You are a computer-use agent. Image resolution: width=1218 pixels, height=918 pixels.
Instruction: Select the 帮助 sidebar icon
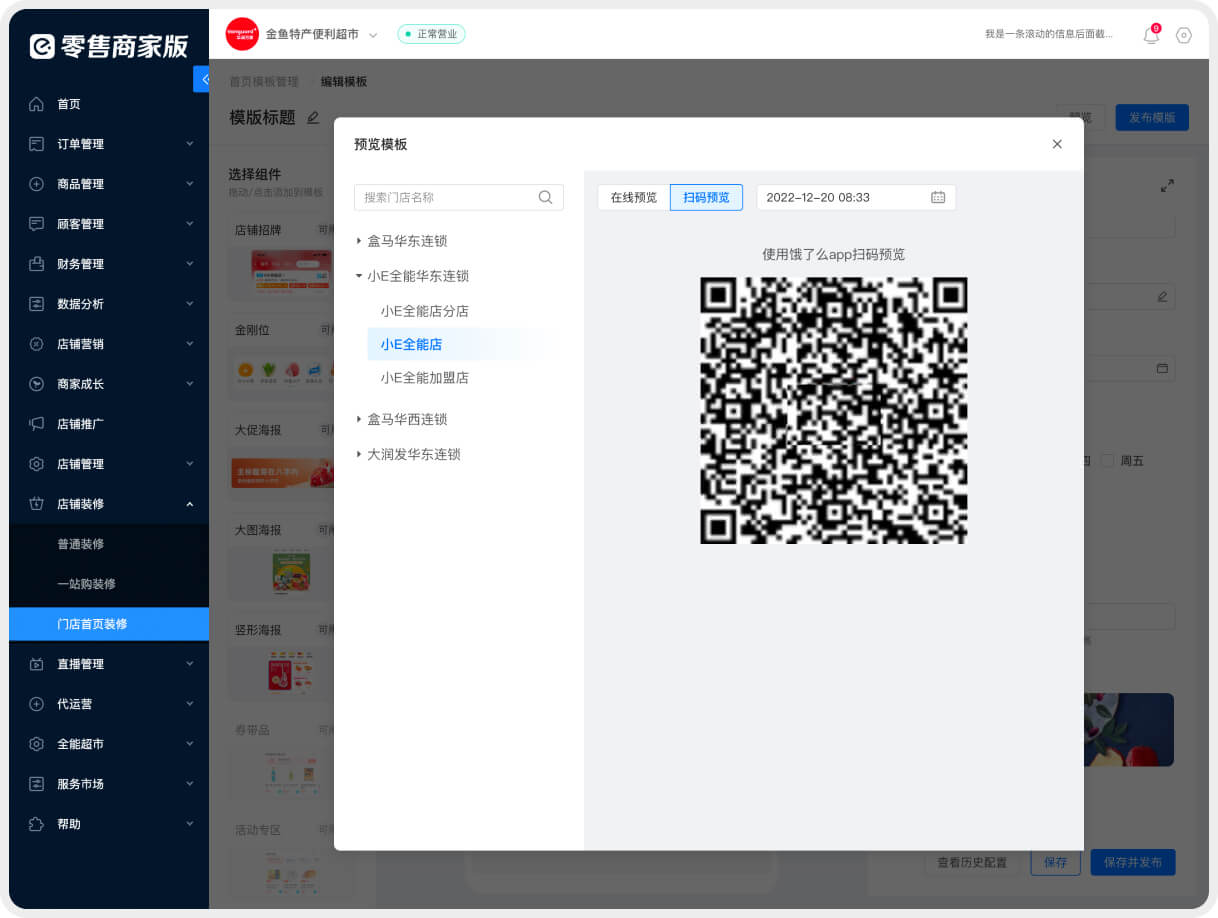pyautogui.click(x=37, y=824)
